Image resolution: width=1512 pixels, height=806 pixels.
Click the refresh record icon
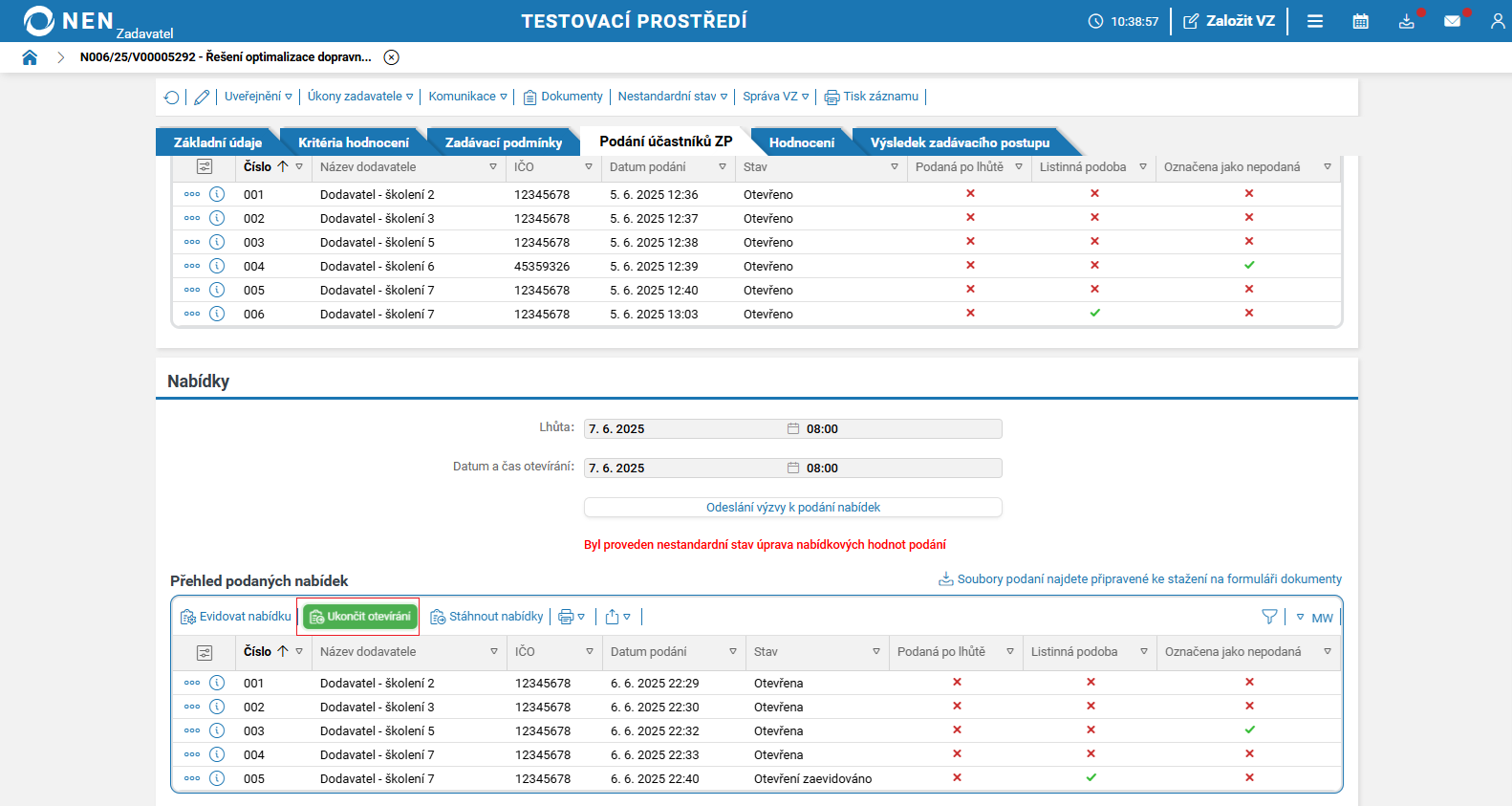172,97
